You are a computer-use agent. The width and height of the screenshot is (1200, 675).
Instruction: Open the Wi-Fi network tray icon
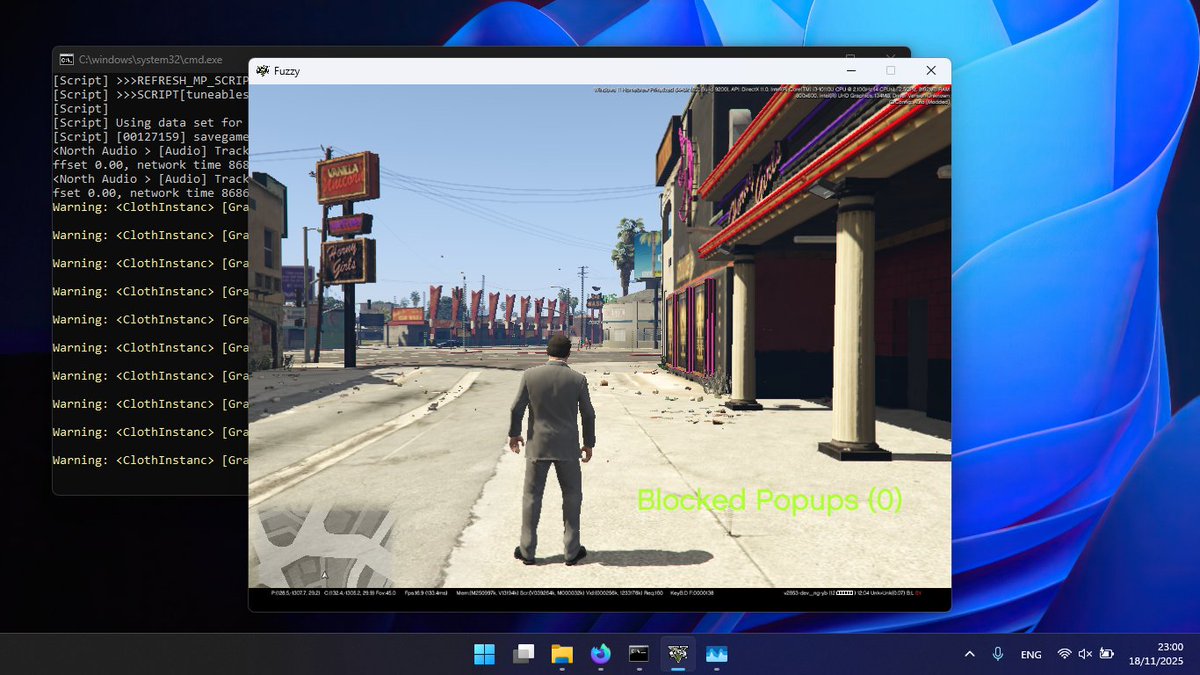point(1064,654)
